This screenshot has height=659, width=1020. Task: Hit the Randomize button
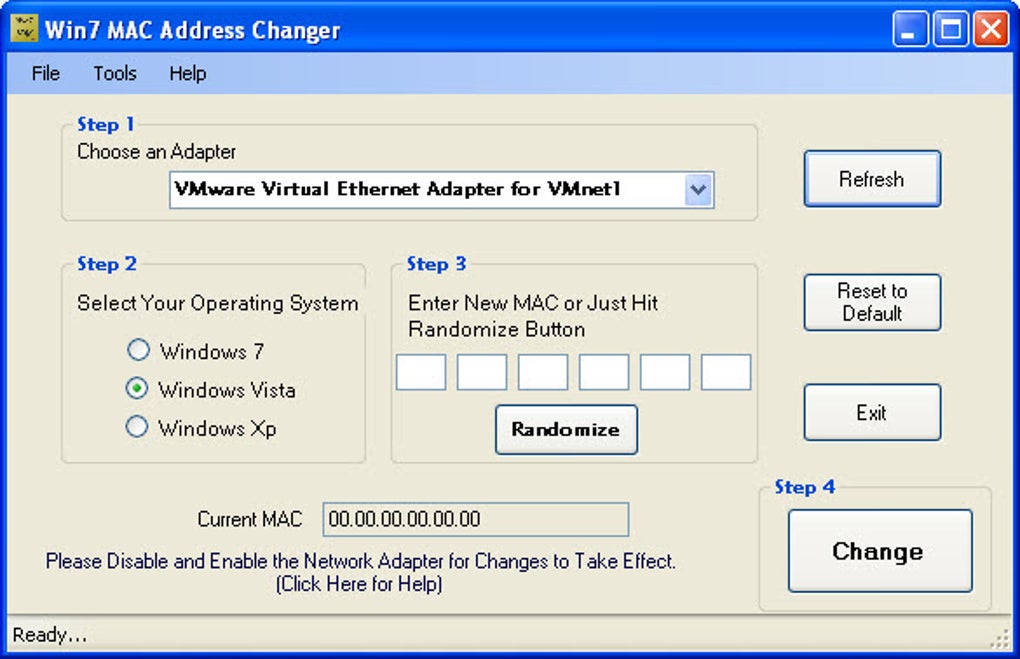point(566,429)
